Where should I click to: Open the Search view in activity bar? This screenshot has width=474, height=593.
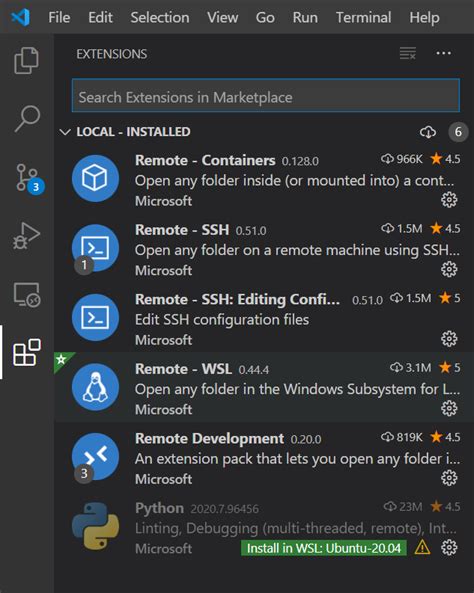26,118
